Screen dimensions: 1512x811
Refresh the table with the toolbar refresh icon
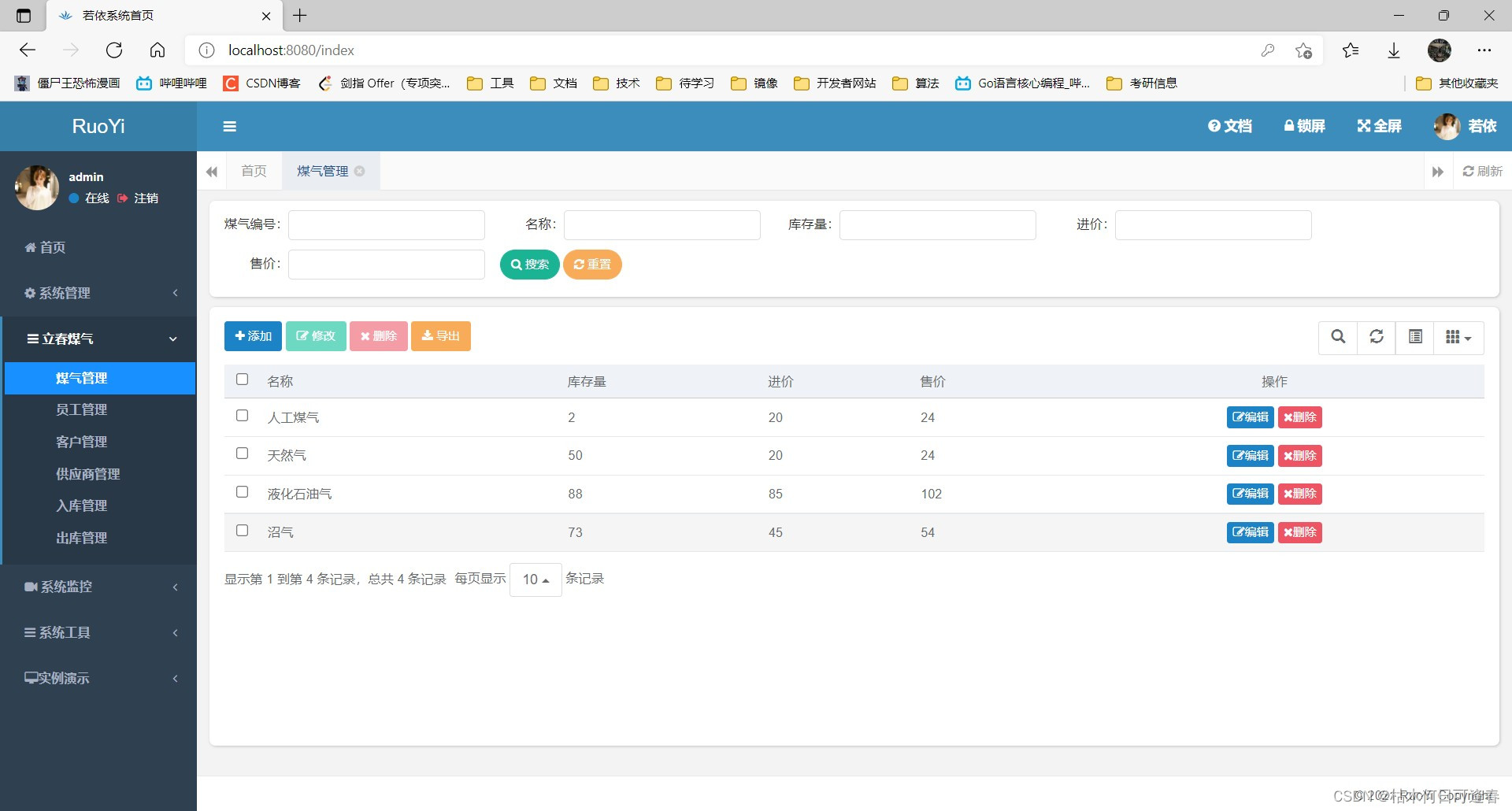click(x=1377, y=337)
